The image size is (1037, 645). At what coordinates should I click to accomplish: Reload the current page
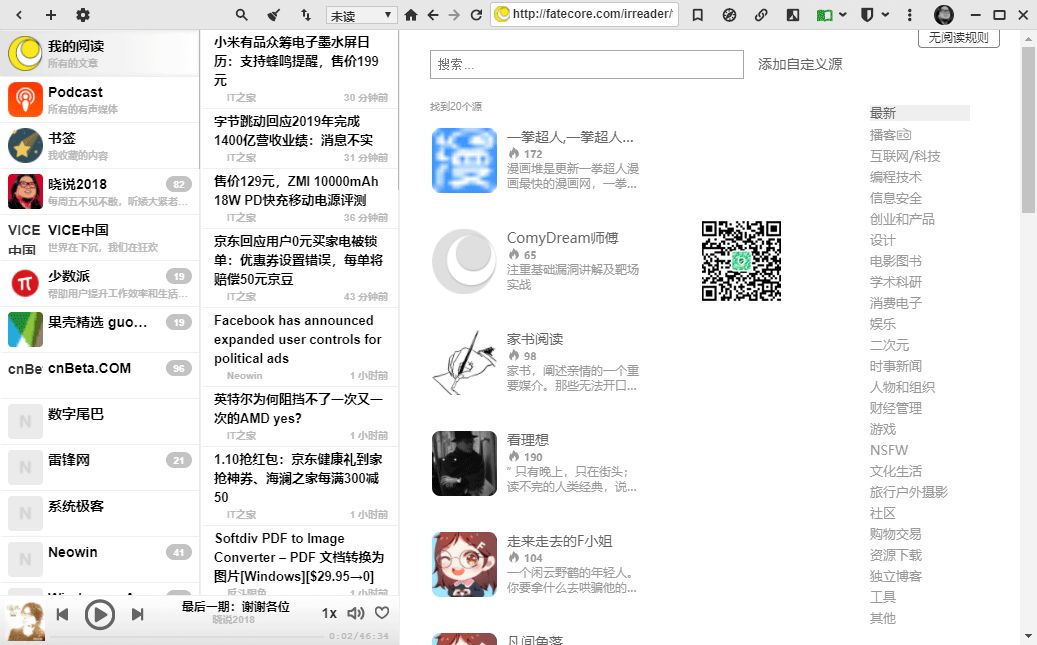click(x=476, y=15)
